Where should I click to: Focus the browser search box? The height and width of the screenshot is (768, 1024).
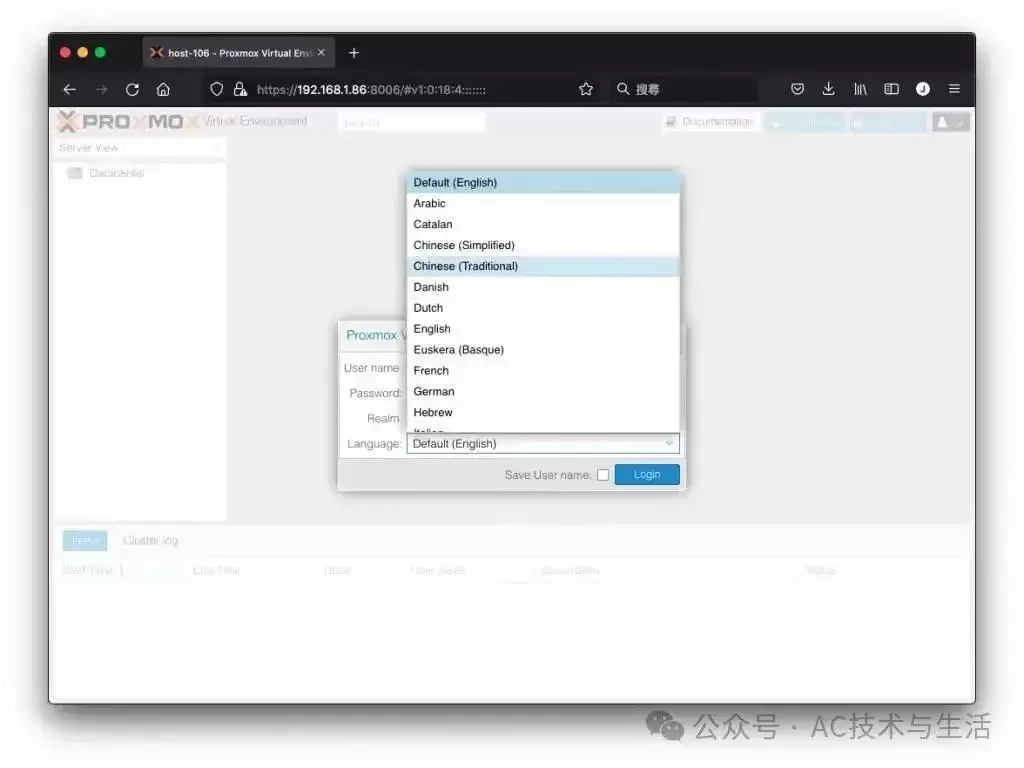click(x=686, y=89)
